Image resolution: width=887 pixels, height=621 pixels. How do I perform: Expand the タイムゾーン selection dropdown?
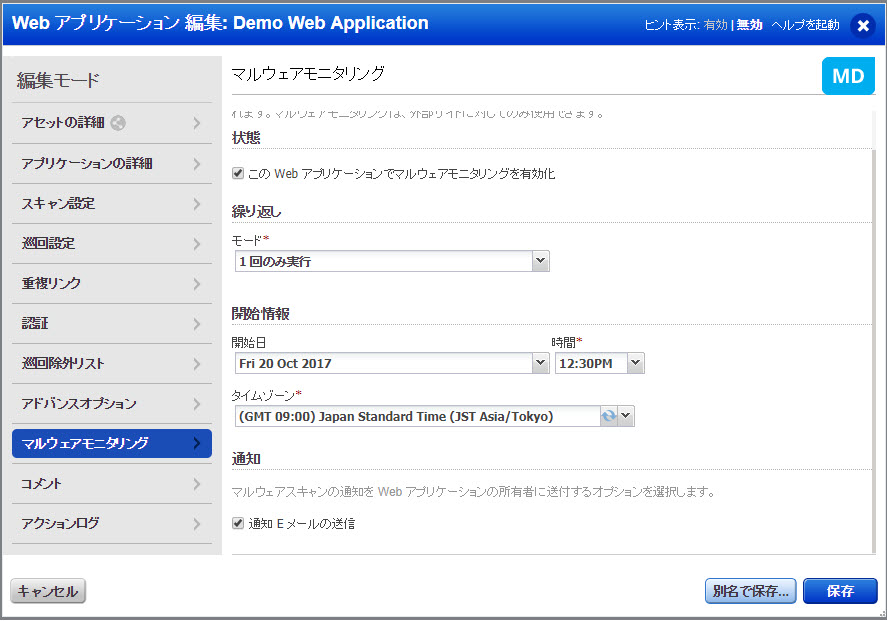point(624,414)
